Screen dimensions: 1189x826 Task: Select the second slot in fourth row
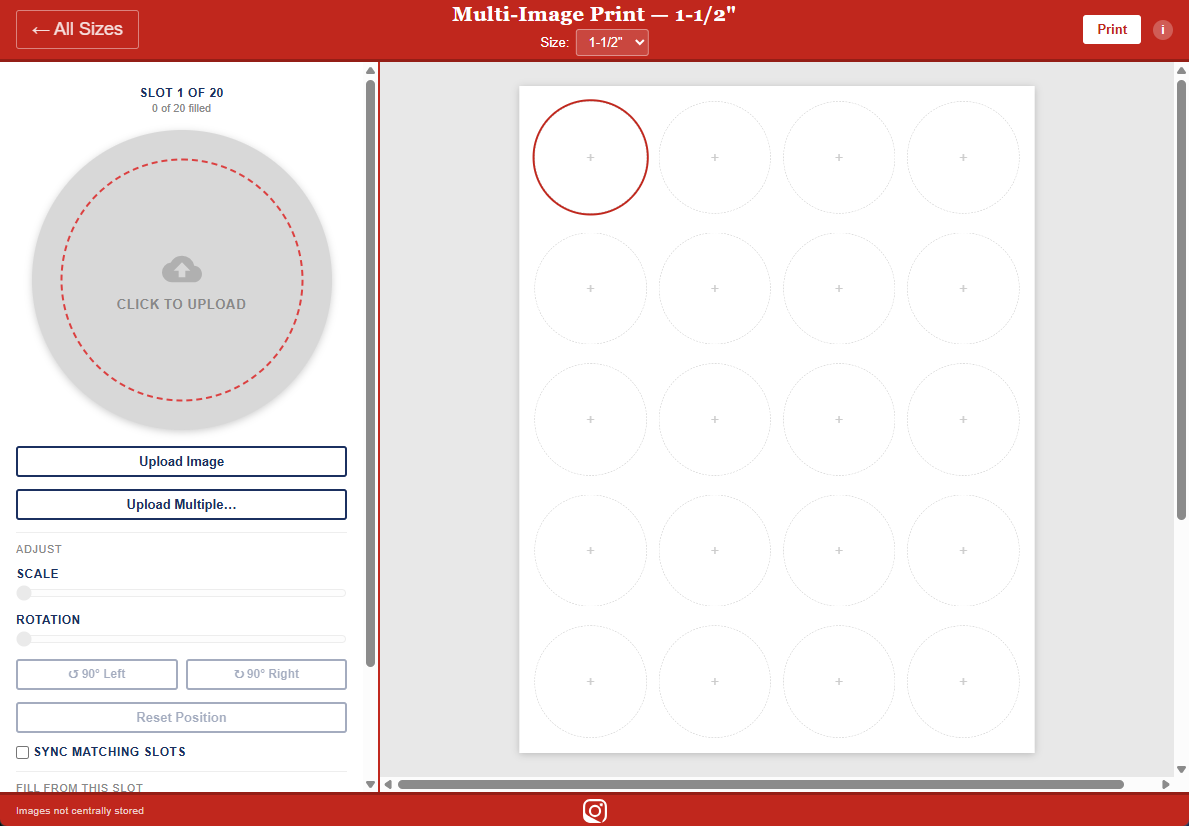point(714,551)
